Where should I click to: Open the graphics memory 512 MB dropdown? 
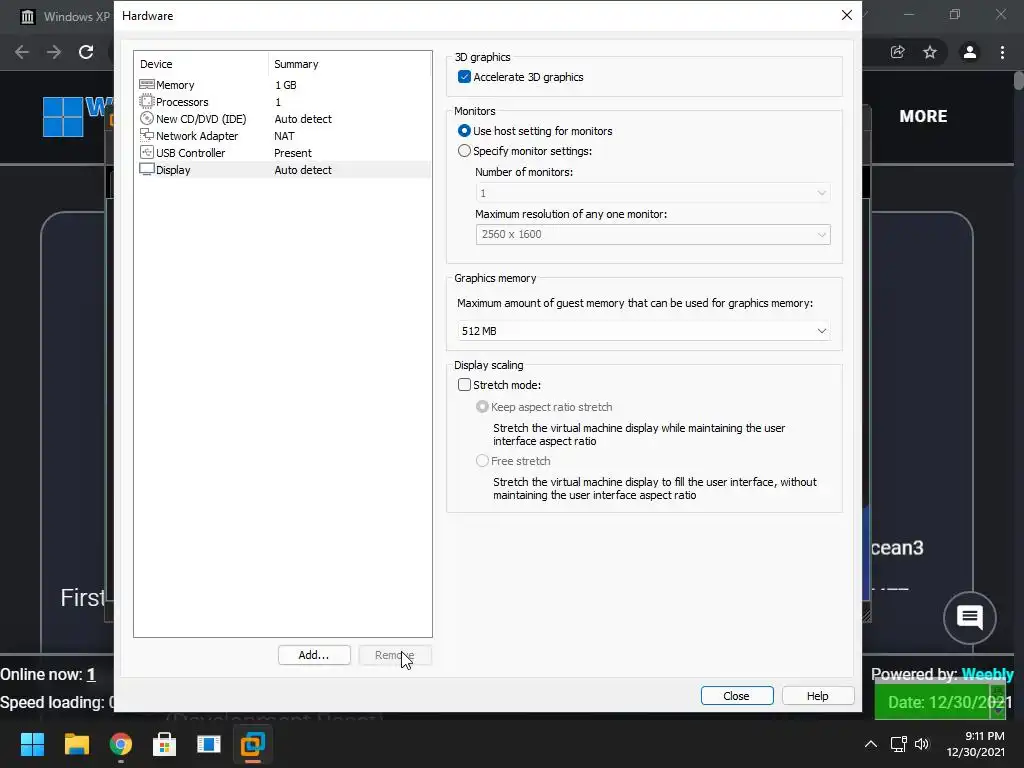click(x=643, y=331)
